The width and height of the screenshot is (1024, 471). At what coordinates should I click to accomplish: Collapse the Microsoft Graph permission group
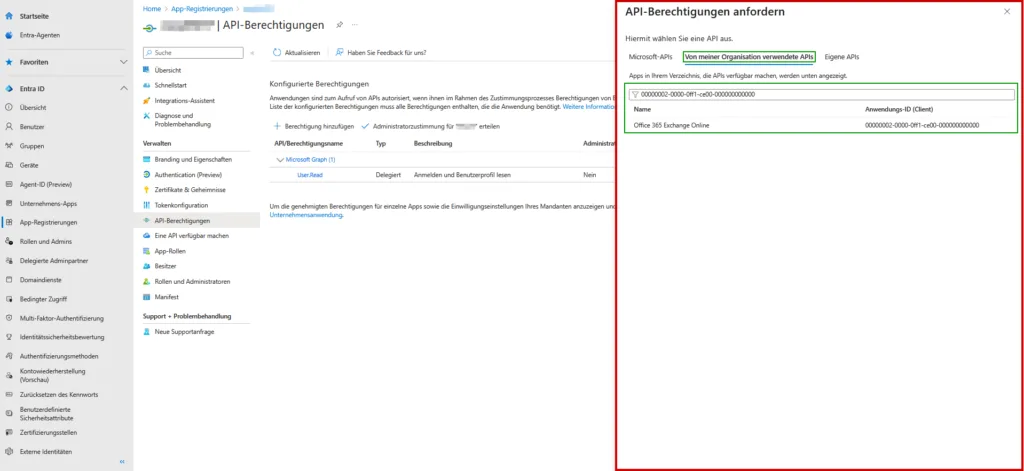(x=280, y=160)
